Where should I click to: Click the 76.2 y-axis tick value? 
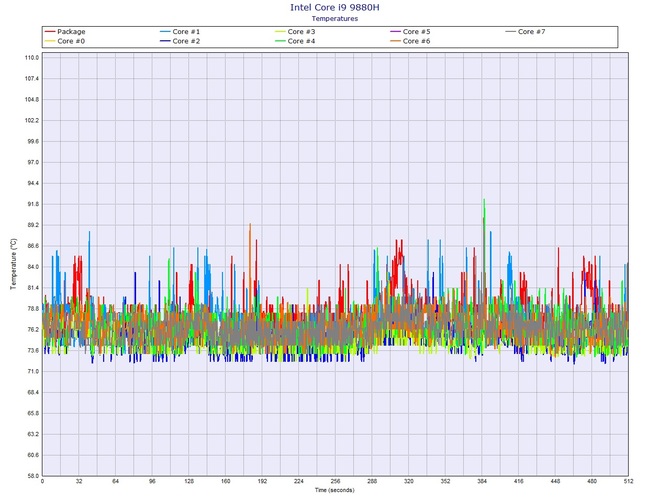point(32,329)
